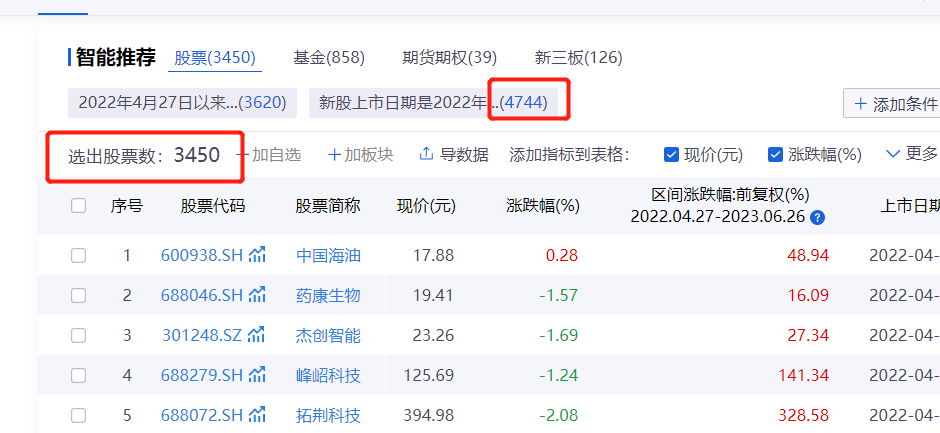The width and height of the screenshot is (940, 433).
Task: Open chart icon beside 688072.SH
Action: 257,414
